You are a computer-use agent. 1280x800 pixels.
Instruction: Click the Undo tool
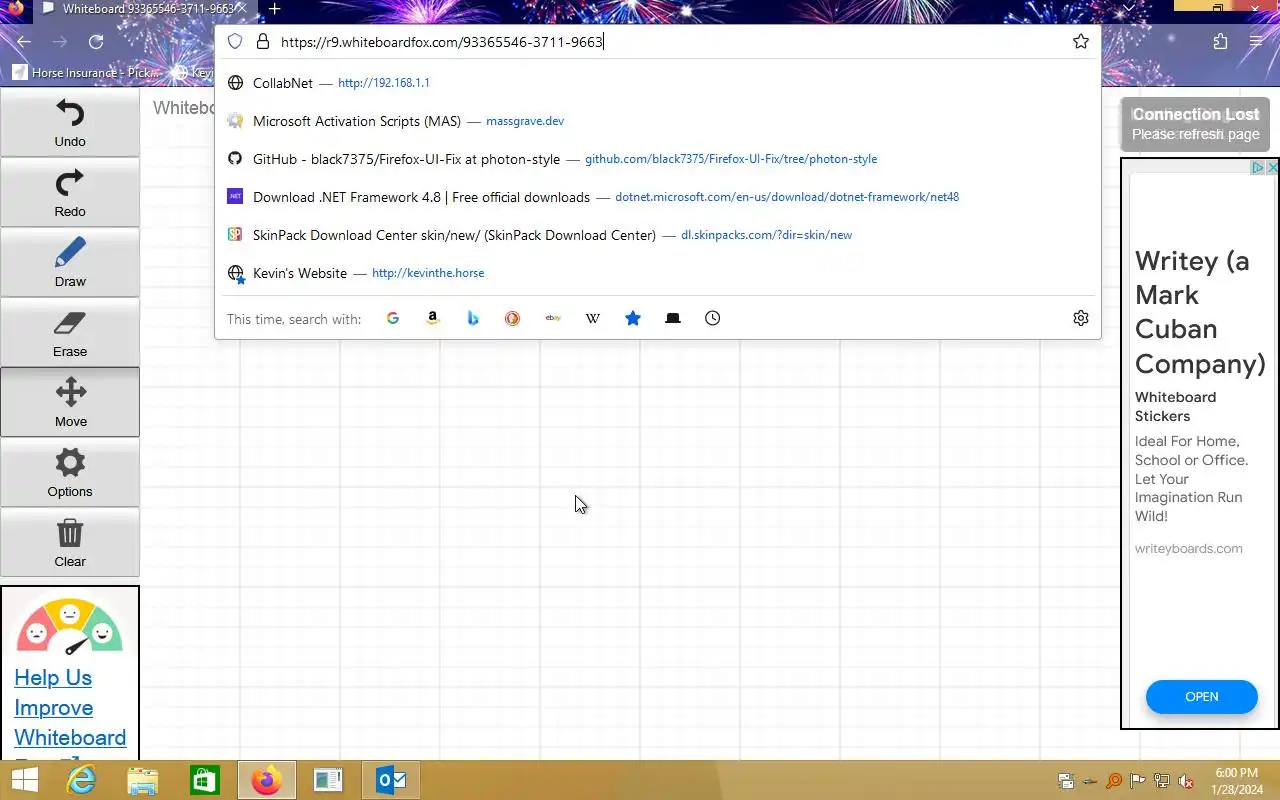tap(70, 122)
